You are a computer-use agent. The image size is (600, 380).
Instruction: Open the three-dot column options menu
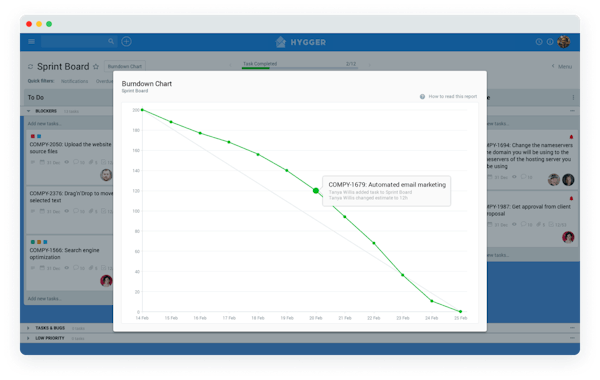click(x=573, y=97)
